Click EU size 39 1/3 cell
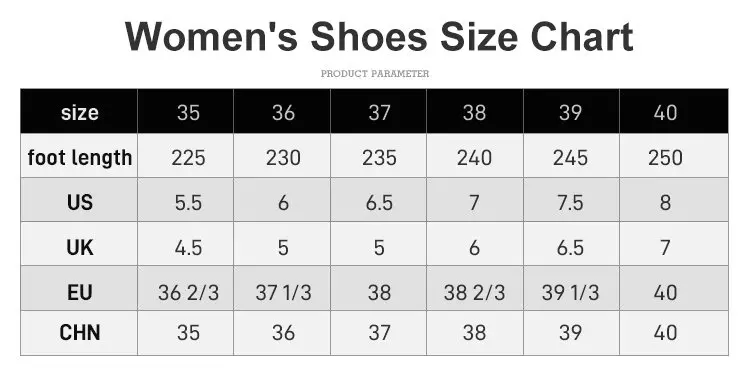 (x=572, y=288)
